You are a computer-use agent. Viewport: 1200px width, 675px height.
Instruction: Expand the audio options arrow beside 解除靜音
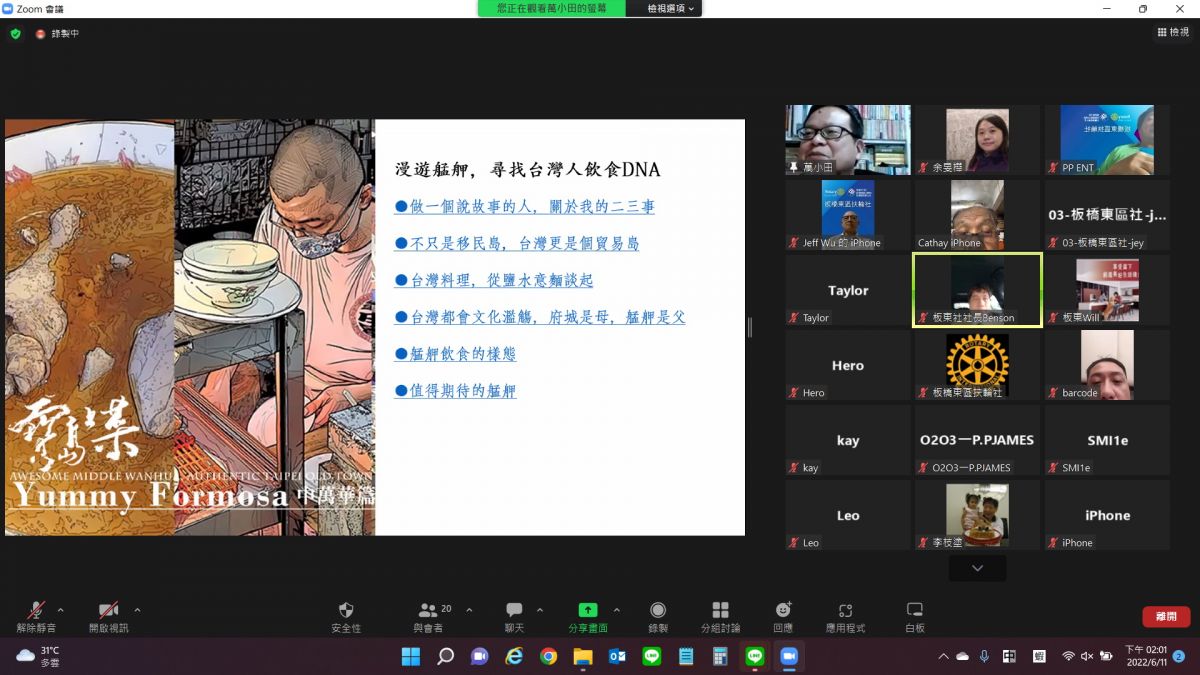[x=61, y=609]
